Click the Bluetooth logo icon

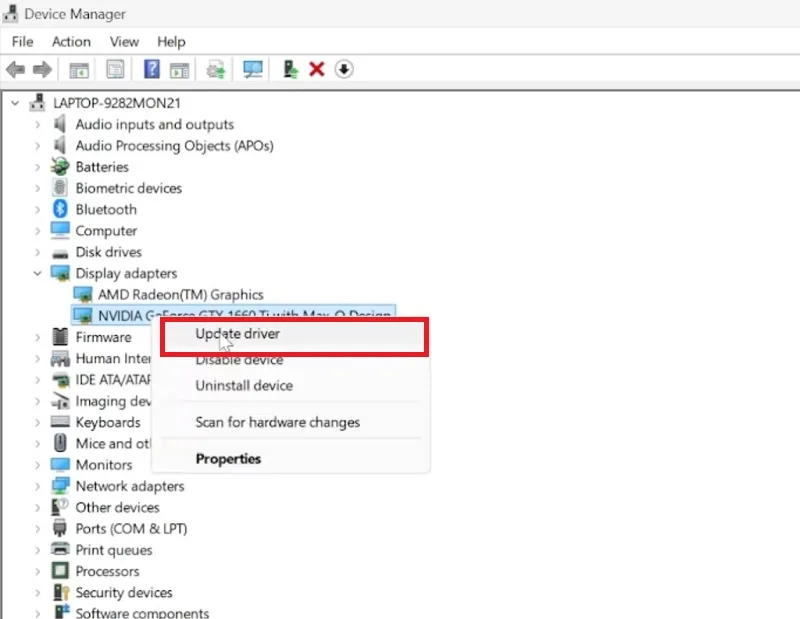(x=60, y=209)
